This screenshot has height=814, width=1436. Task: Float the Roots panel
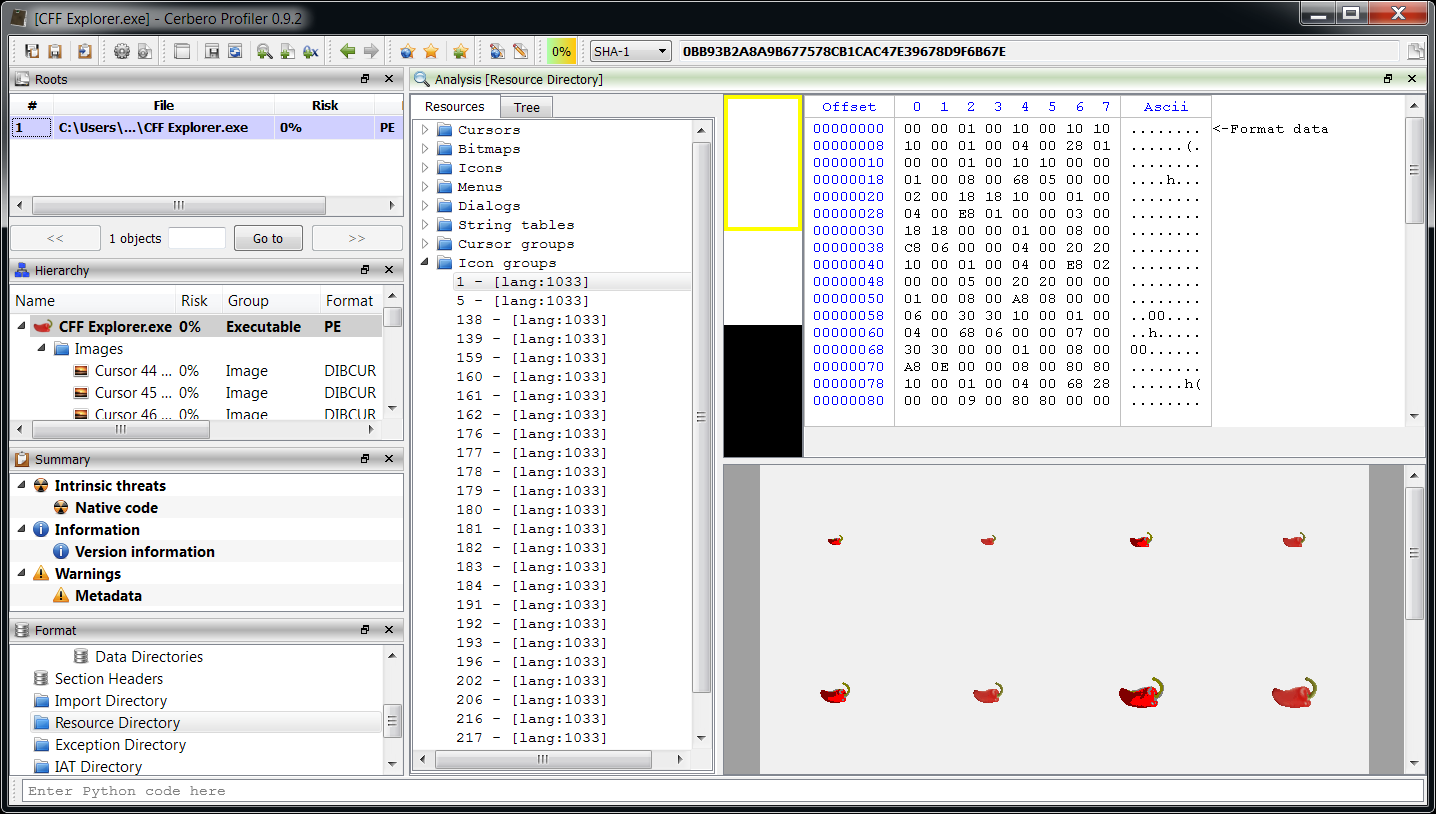pyautogui.click(x=365, y=79)
